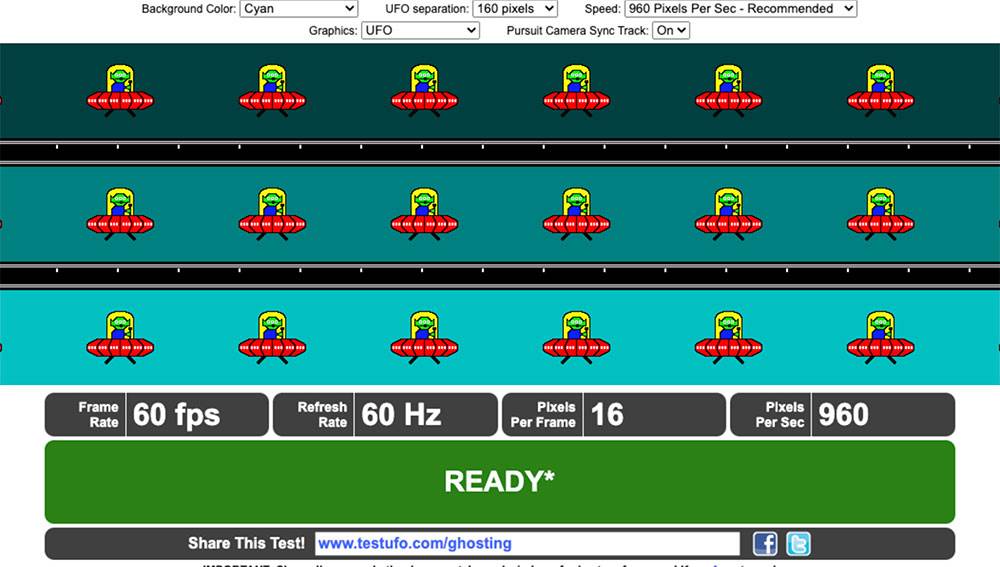Click the fourth UFO in the middle teal row
Screen dimensions: 1000x567
pos(576,214)
